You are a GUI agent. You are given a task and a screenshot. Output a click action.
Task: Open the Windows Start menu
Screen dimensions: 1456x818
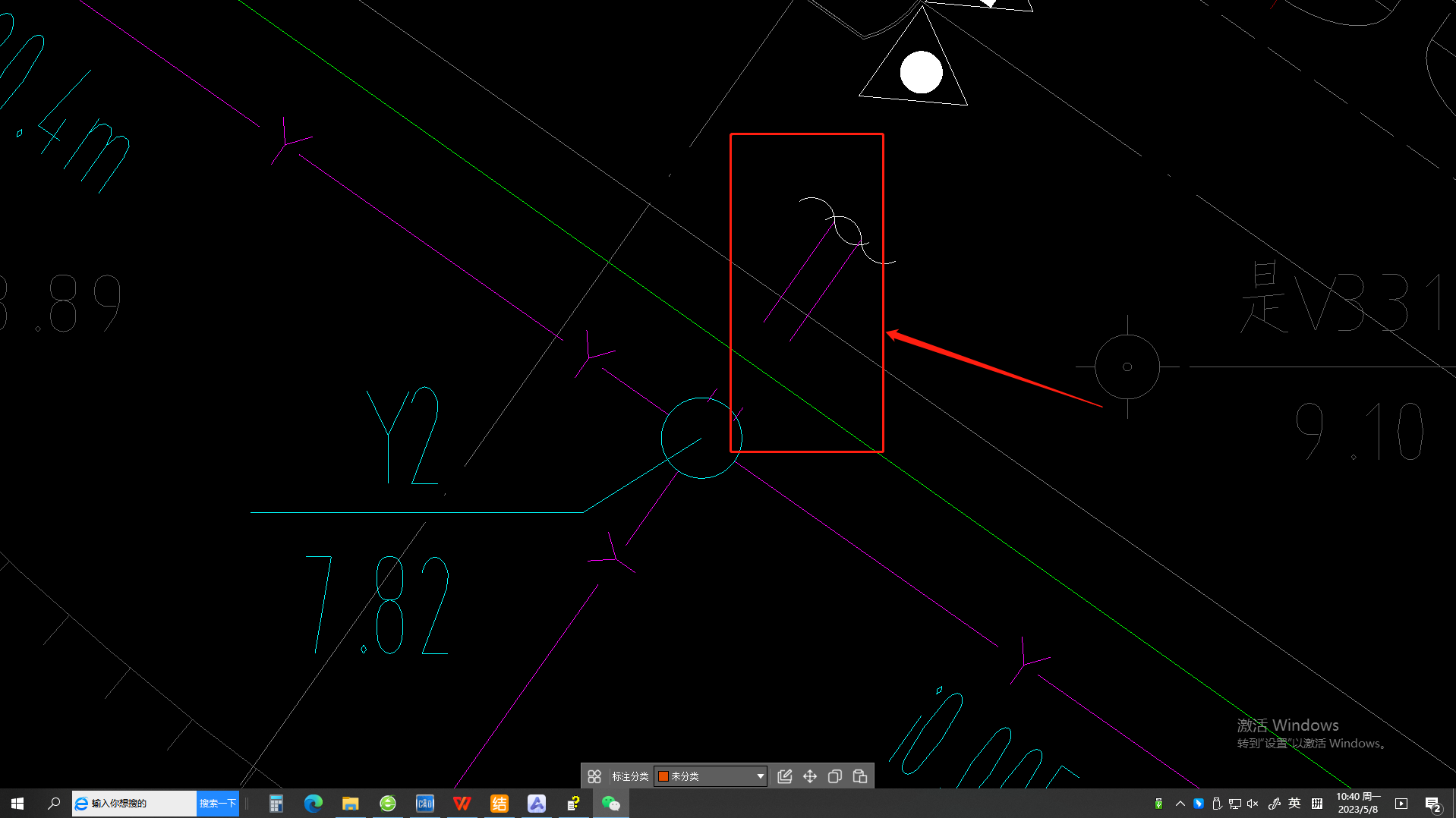point(17,803)
